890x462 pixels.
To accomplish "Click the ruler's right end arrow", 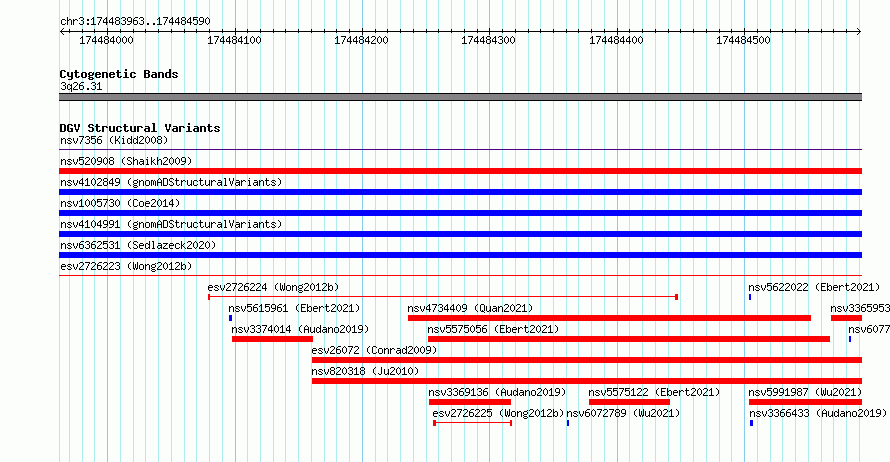I will (859, 32).
